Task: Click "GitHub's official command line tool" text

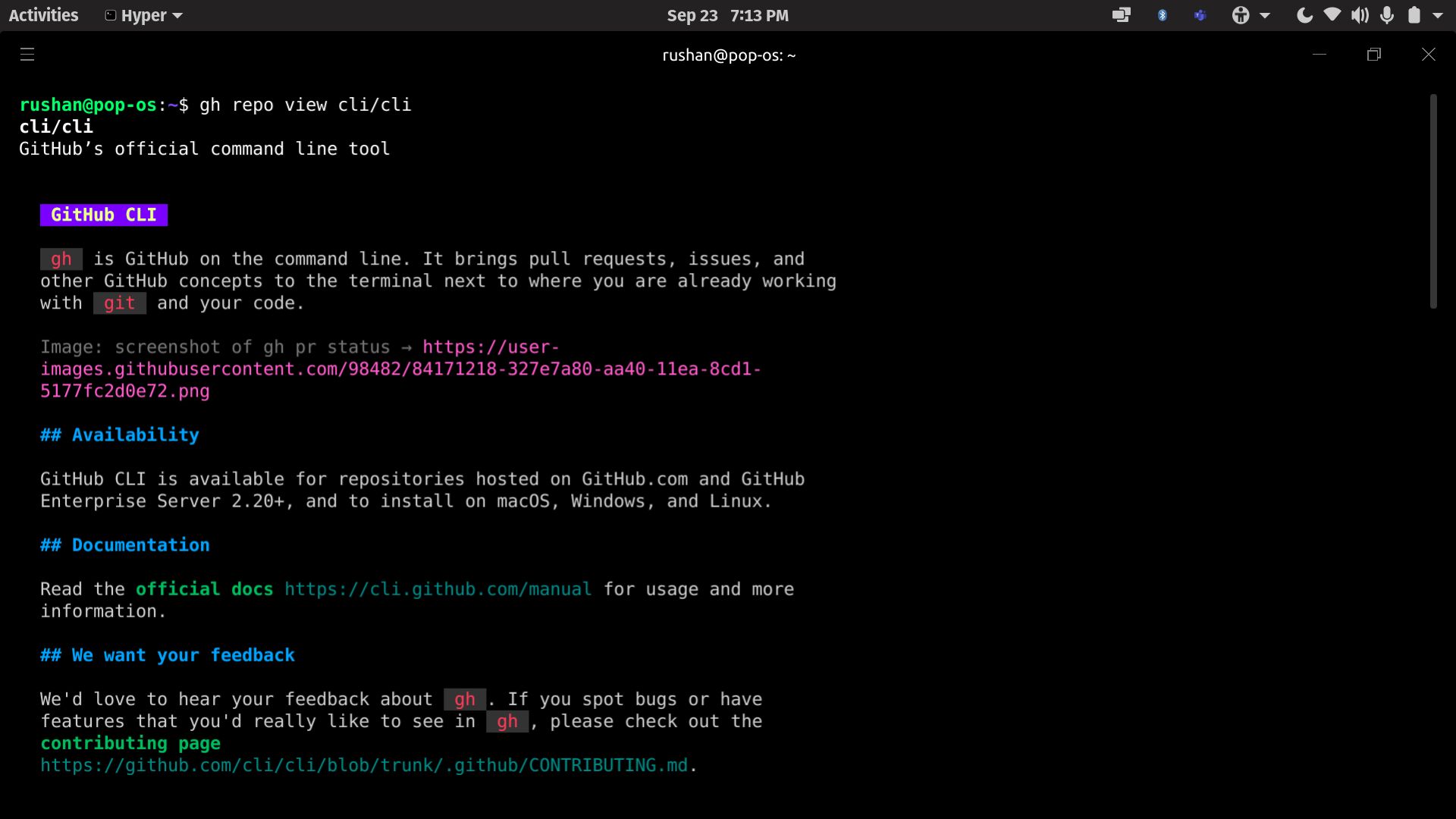Action: click(205, 149)
